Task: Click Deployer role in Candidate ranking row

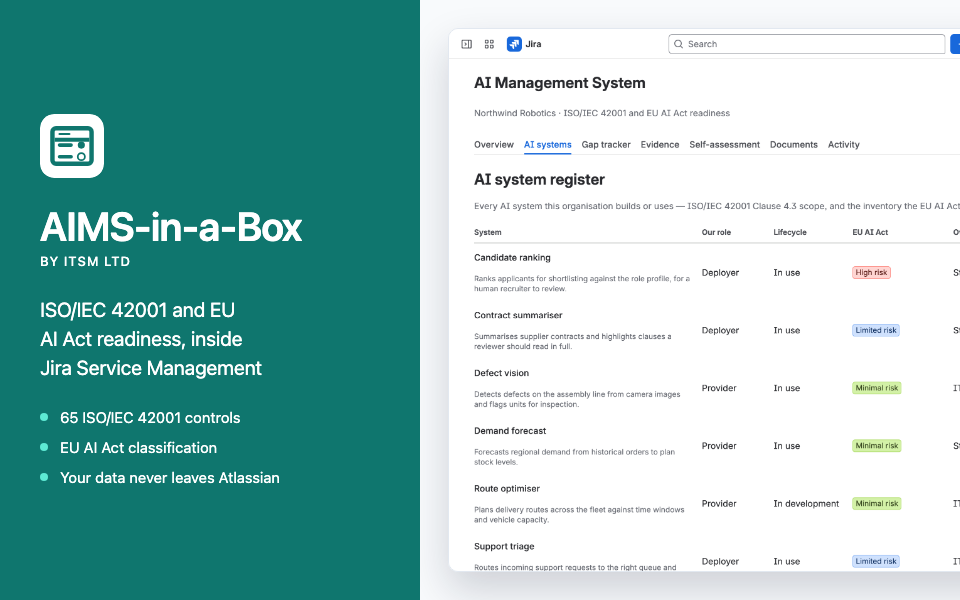Action: 720,272
